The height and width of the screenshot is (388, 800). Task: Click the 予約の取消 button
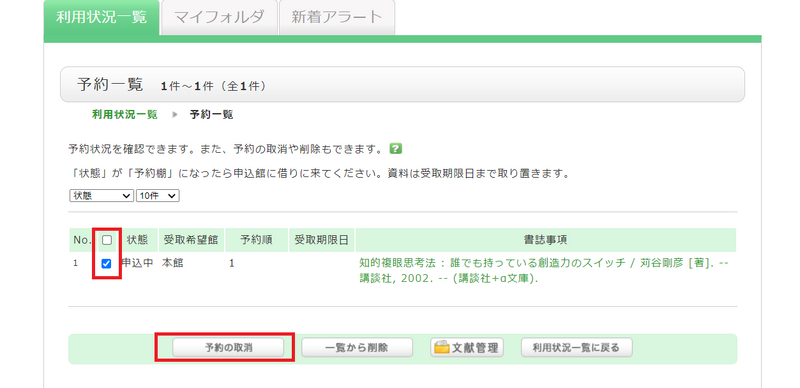tap(228, 348)
